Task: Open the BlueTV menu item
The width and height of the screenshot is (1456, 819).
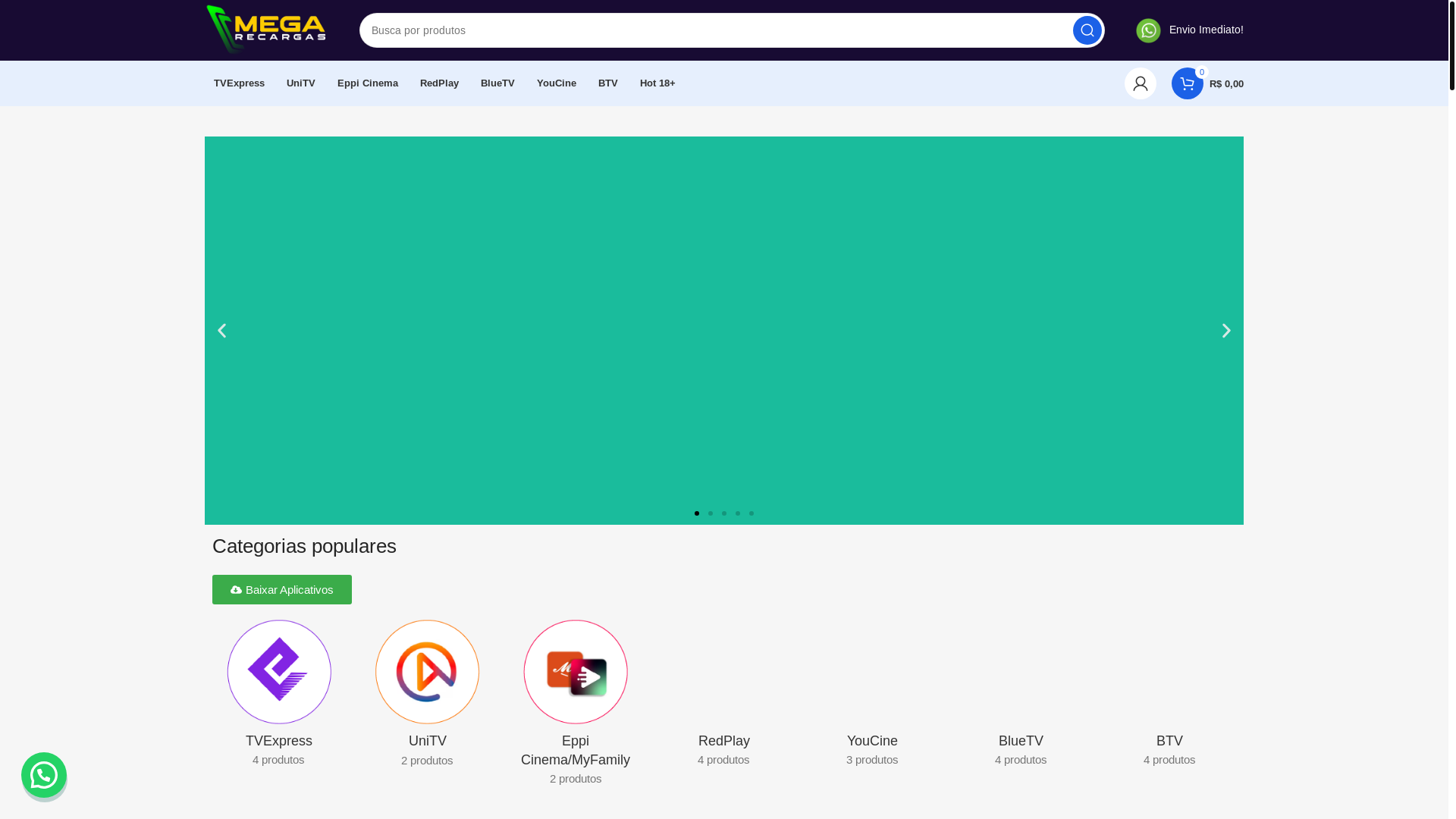Action: [497, 83]
